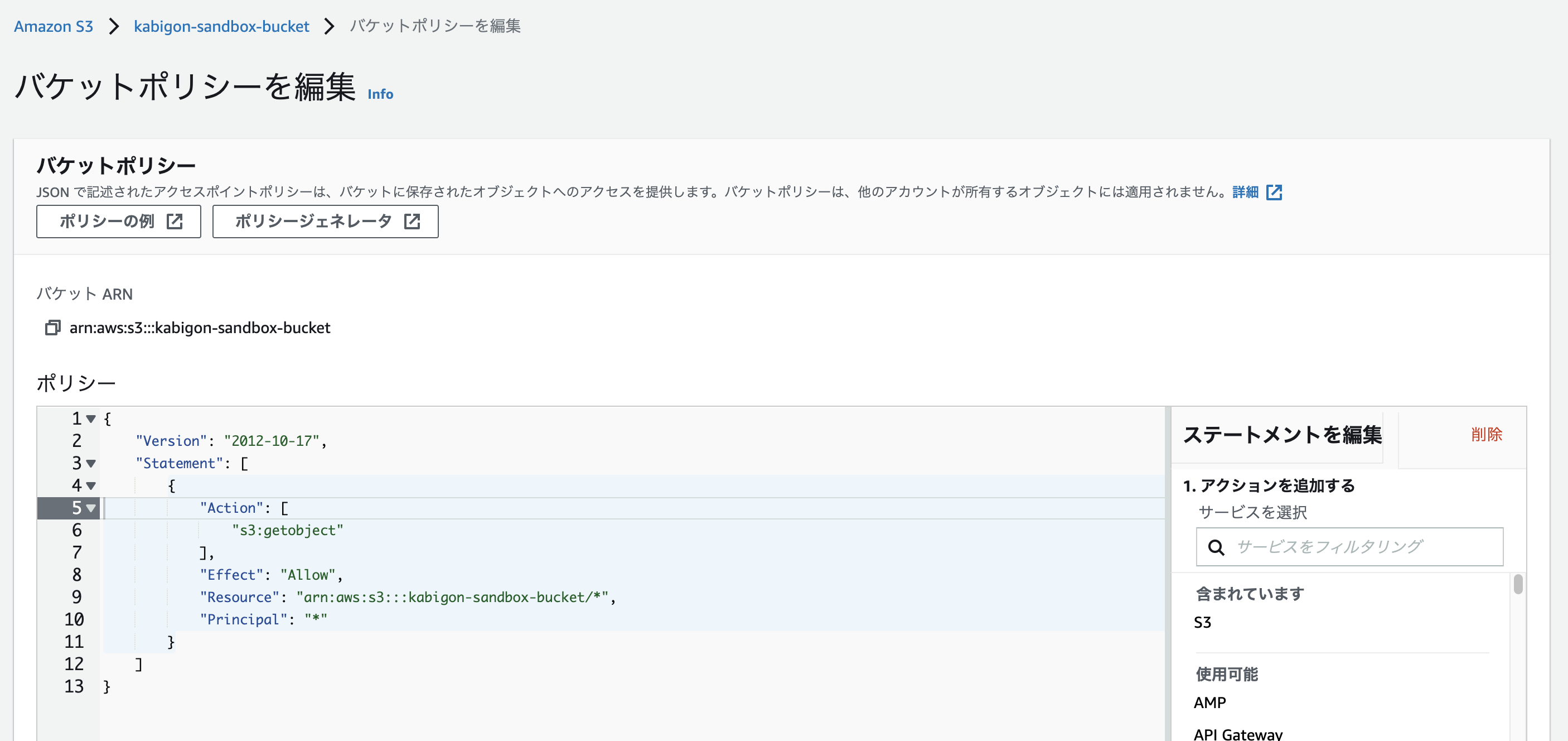The image size is (1568, 741).
Task: Click the search magnifier icon in service filter
Action: (x=1216, y=547)
